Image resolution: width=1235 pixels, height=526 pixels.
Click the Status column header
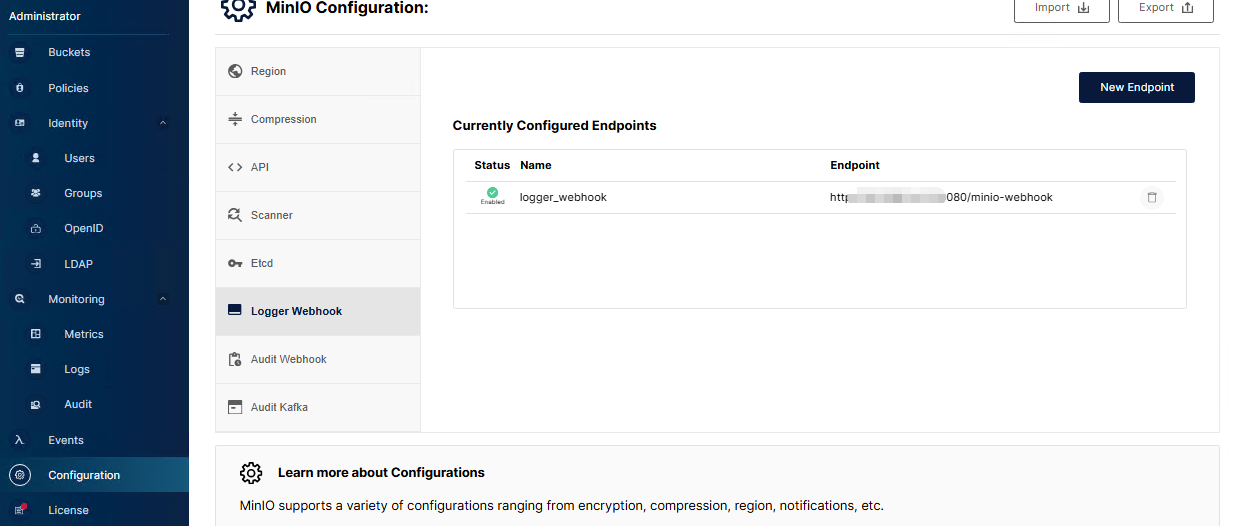[x=492, y=165]
